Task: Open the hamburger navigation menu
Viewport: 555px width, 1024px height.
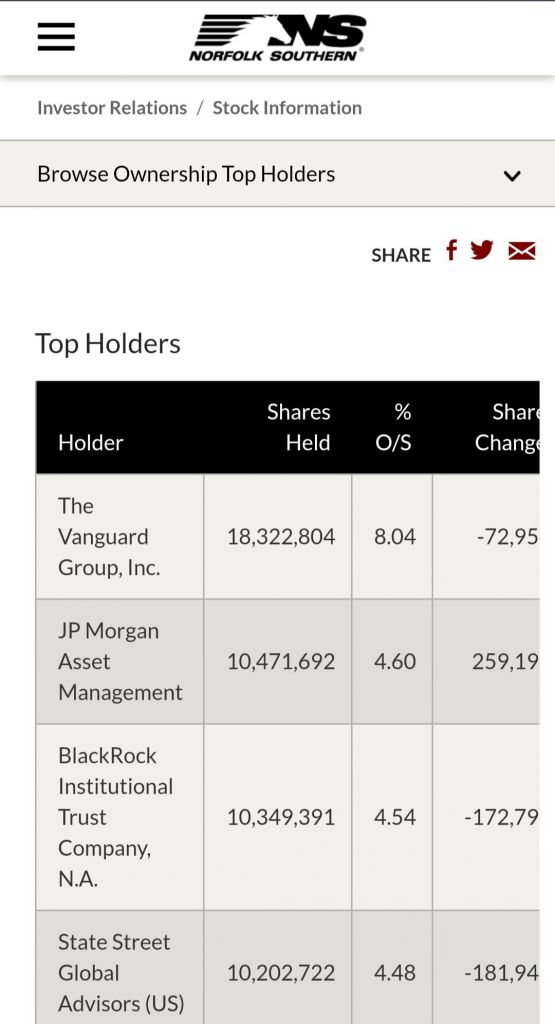Action: coord(56,37)
